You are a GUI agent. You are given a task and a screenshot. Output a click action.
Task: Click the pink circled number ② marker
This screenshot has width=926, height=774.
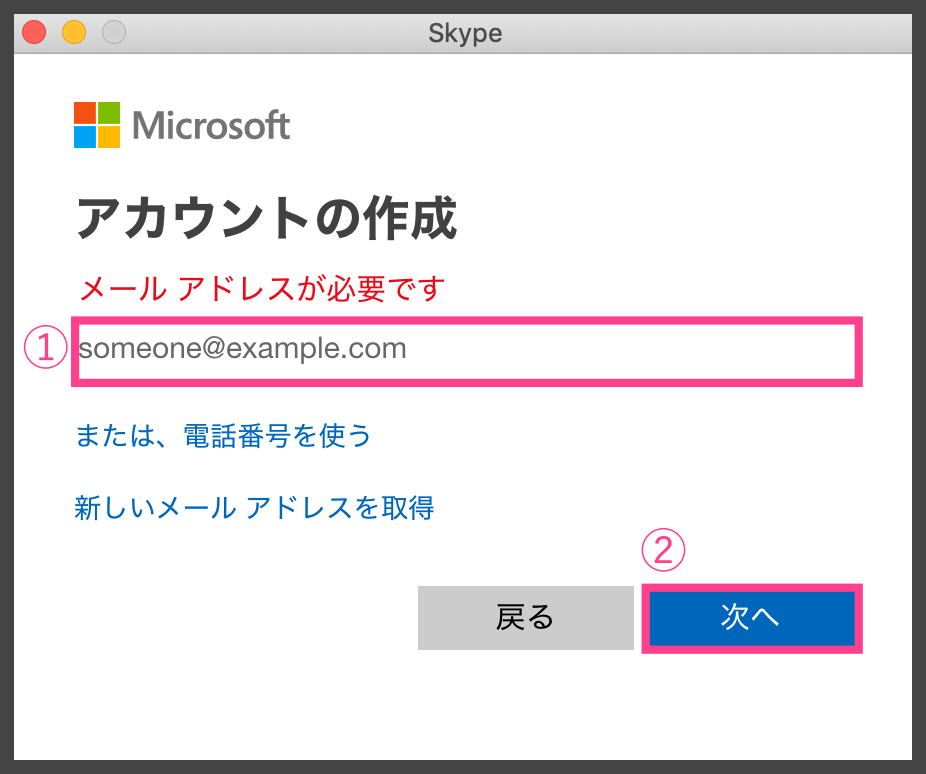click(663, 550)
